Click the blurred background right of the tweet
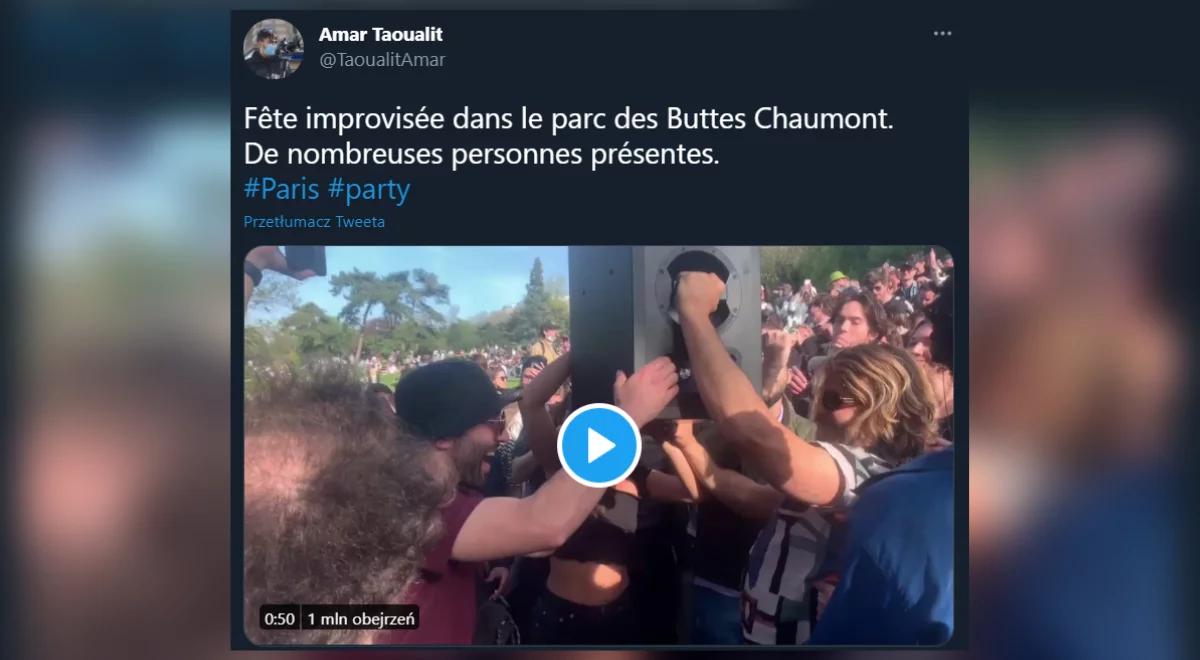The width and height of the screenshot is (1200, 660). 1084,330
